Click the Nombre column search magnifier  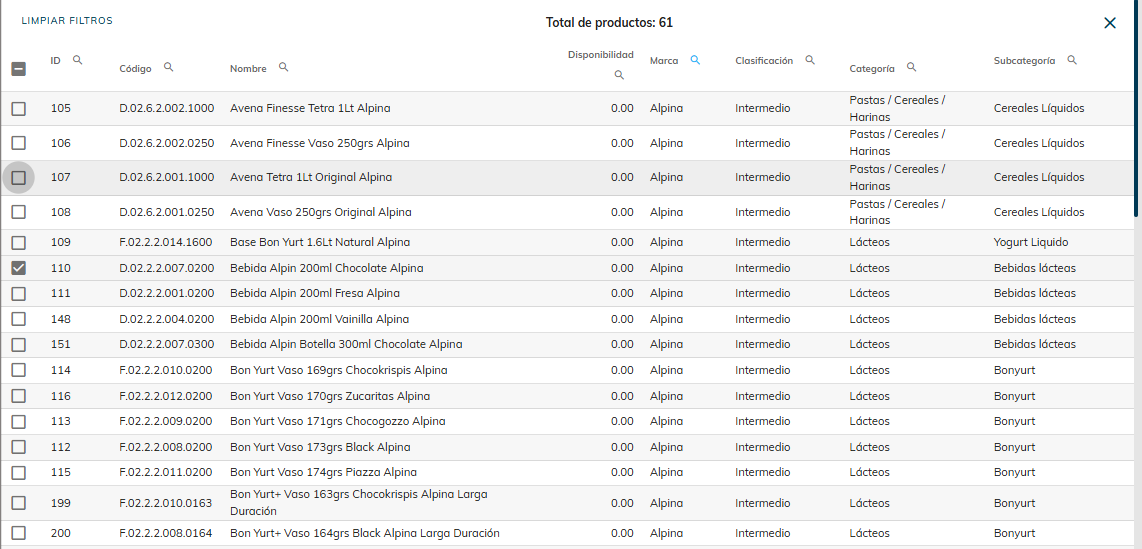coord(283,67)
